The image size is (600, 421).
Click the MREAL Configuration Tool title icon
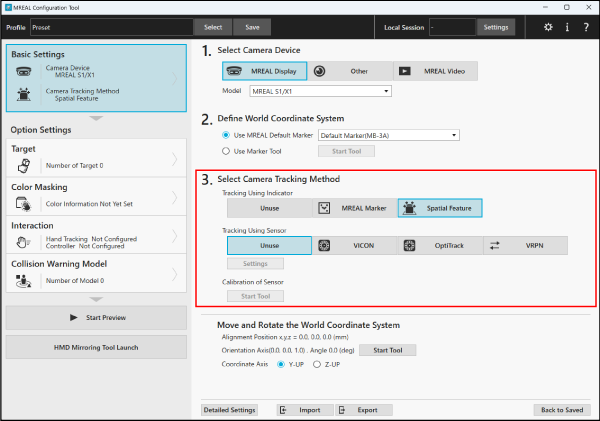[x=8, y=7]
